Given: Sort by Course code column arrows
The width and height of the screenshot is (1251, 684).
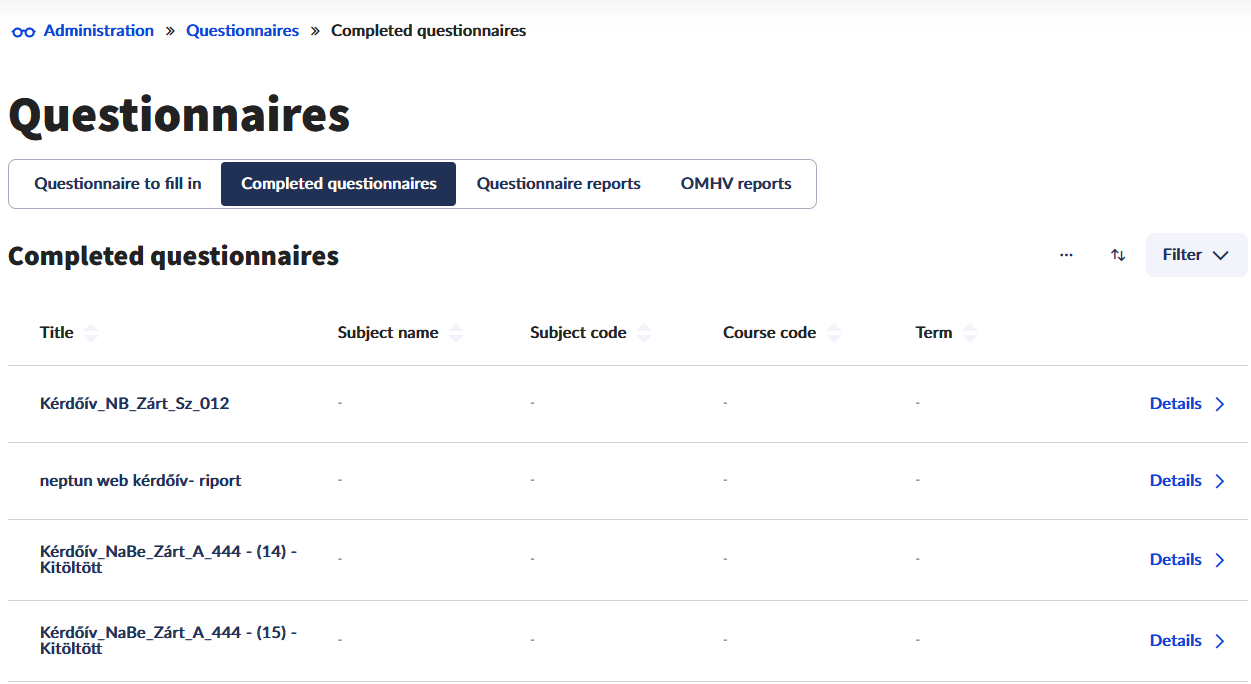Looking at the screenshot, I should pos(834,333).
